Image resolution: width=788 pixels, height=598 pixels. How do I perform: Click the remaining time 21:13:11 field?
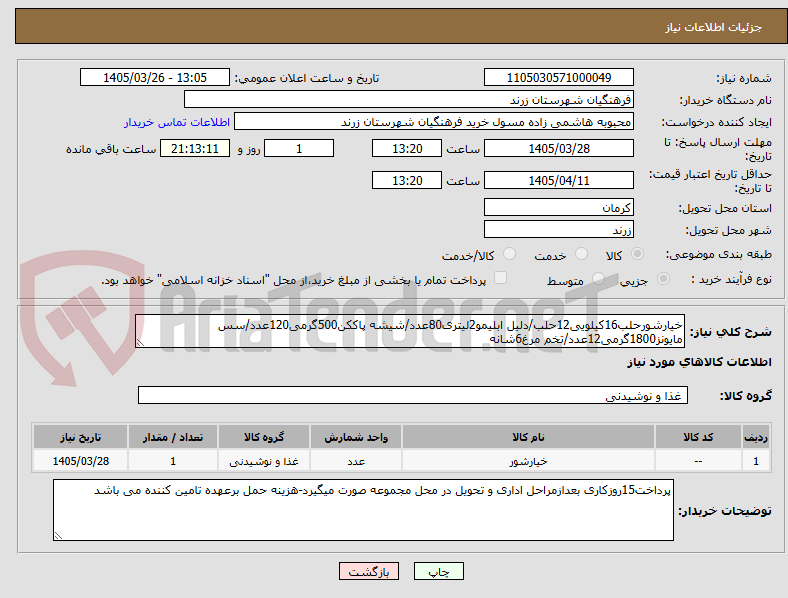coord(195,148)
